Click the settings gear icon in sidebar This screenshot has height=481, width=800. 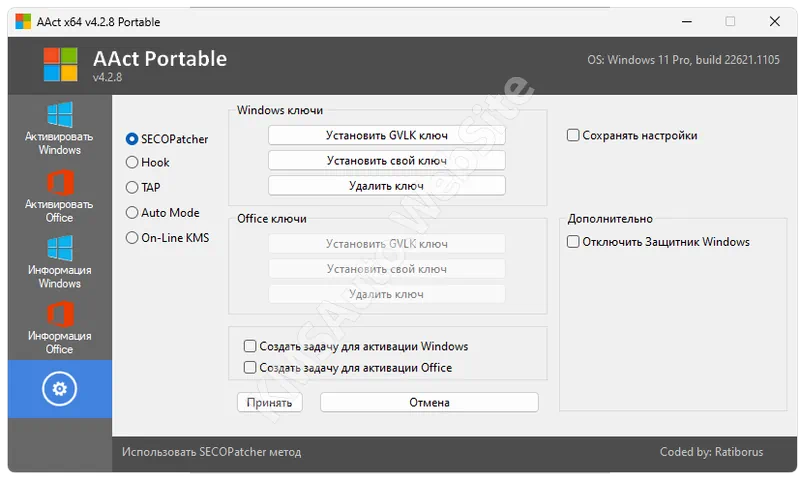point(59,388)
